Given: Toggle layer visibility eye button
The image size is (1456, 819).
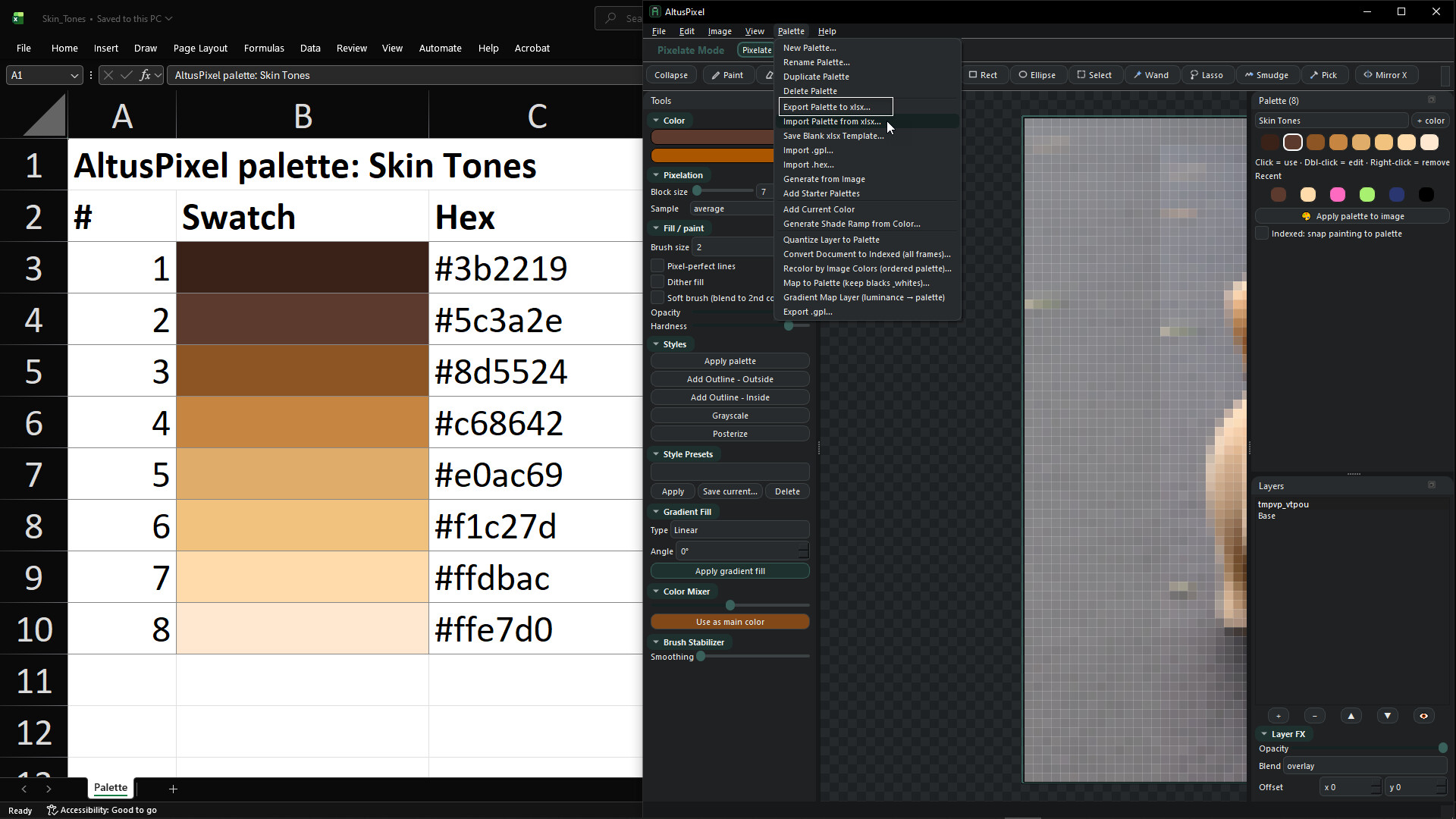Looking at the screenshot, I should (x=1424, y=716).
